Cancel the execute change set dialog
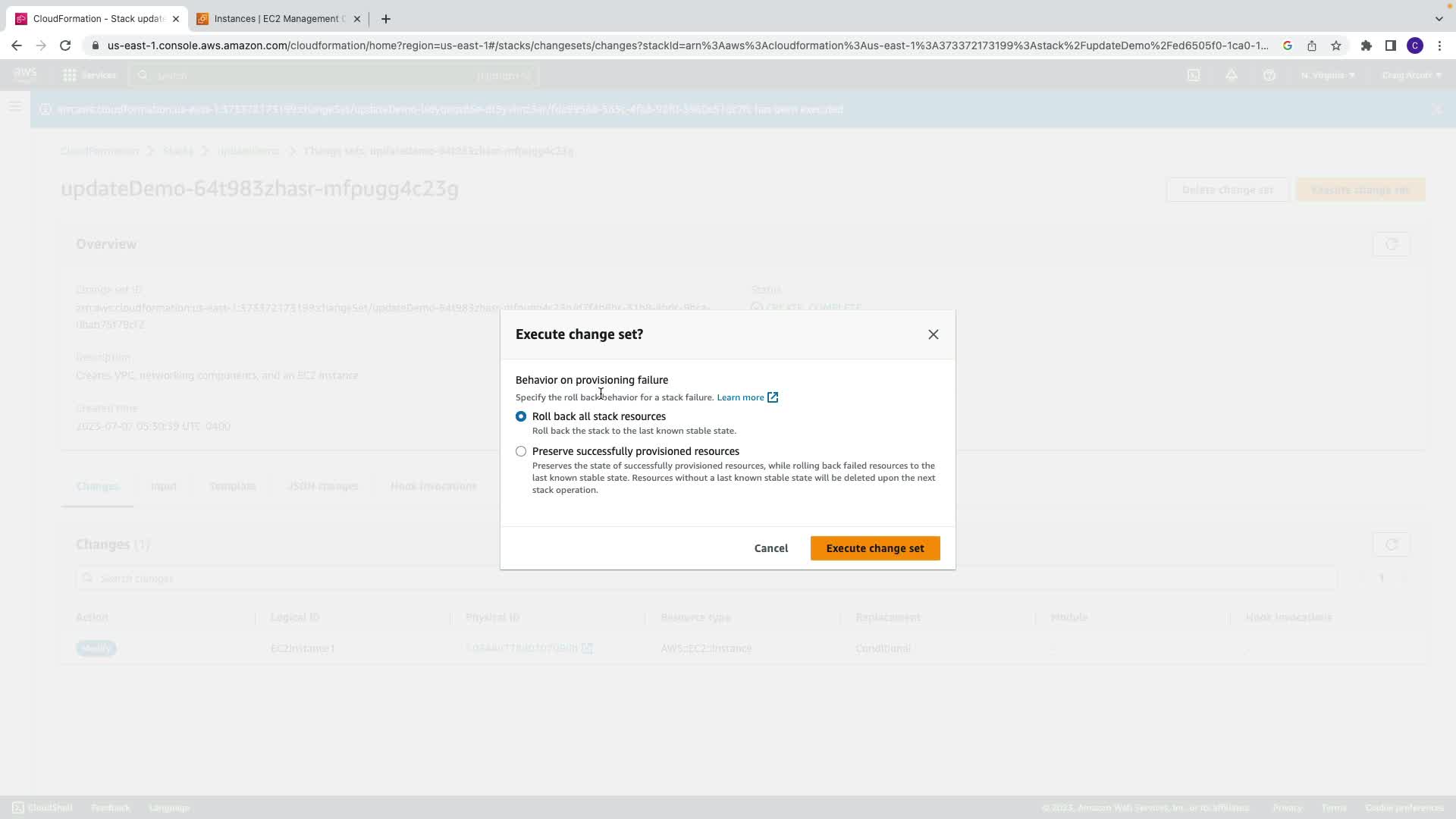The image size is (1456, 819). (770, 548)
